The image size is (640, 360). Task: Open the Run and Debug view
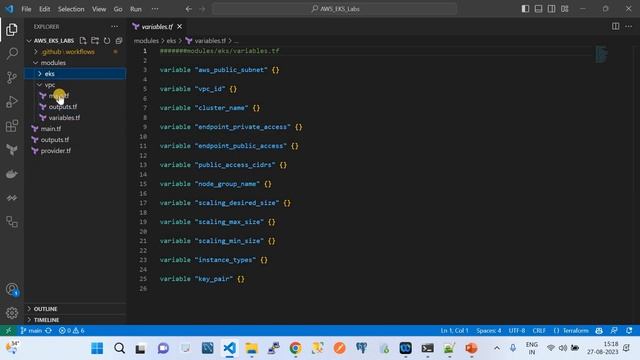(12, 102)
